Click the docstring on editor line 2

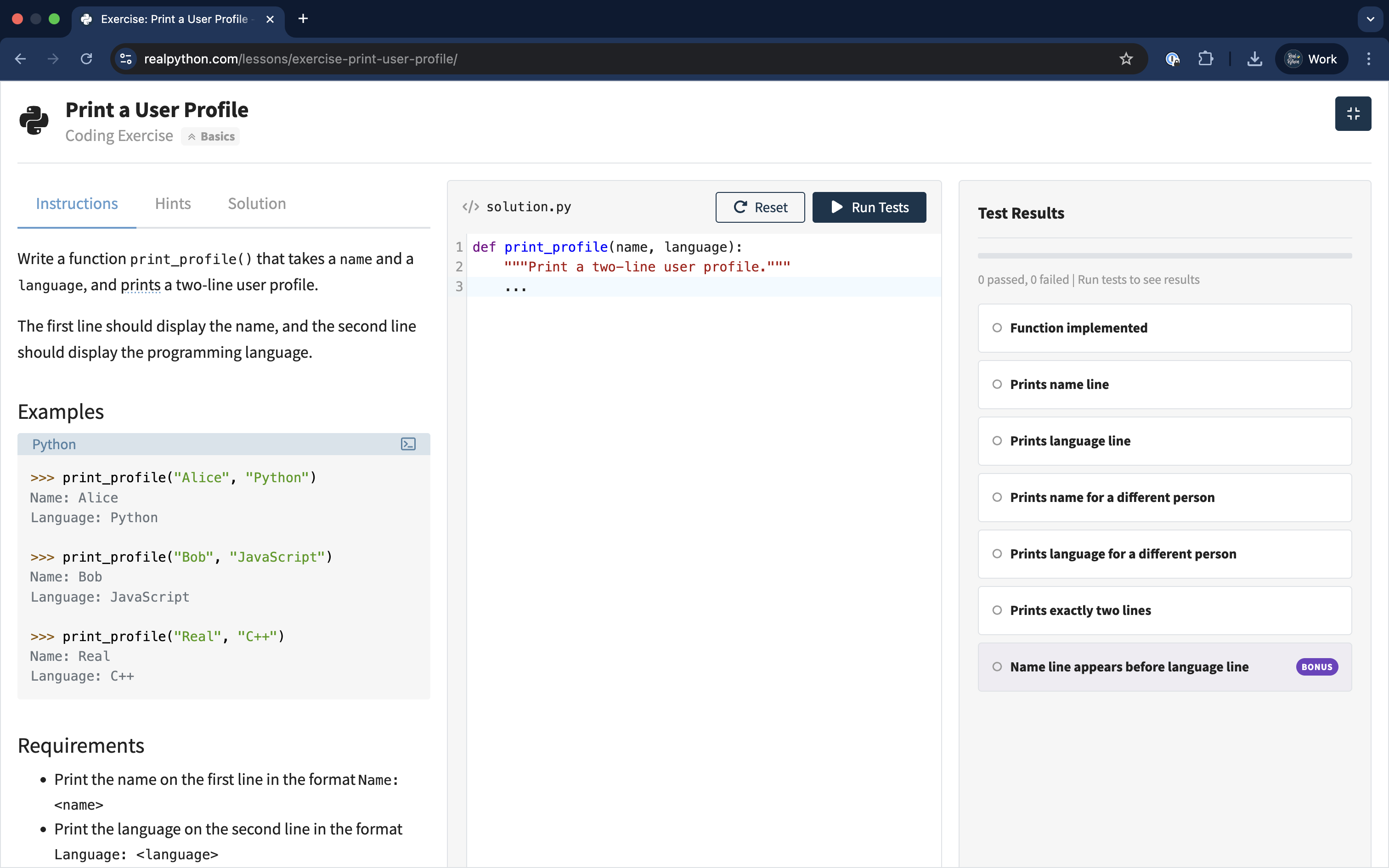point(647,267)
